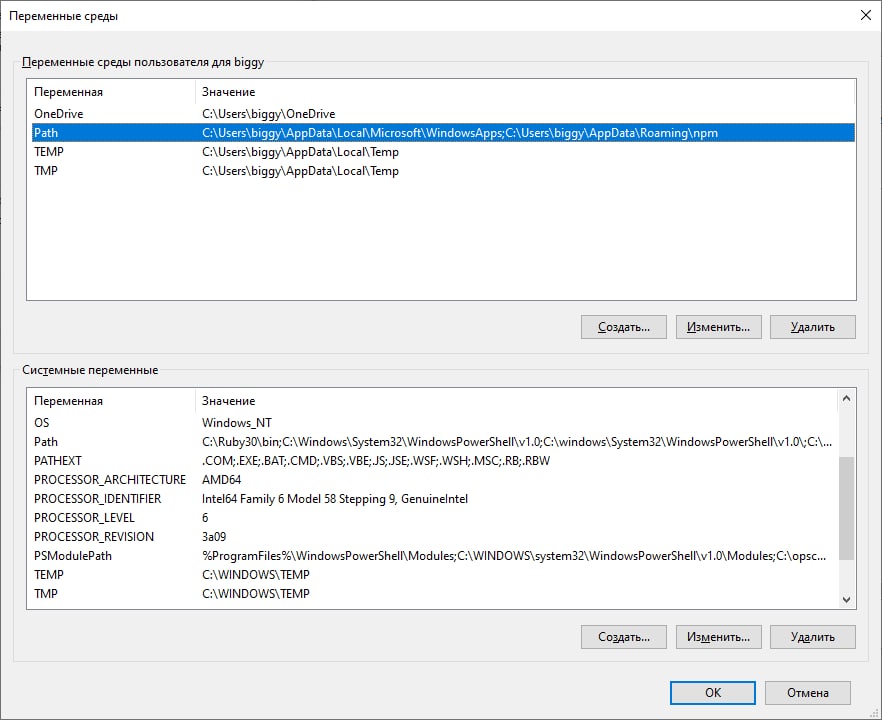Select PROCESSOR_ARCHITECTURE variable row
This screenshot has height=720, width=882.
433,480
